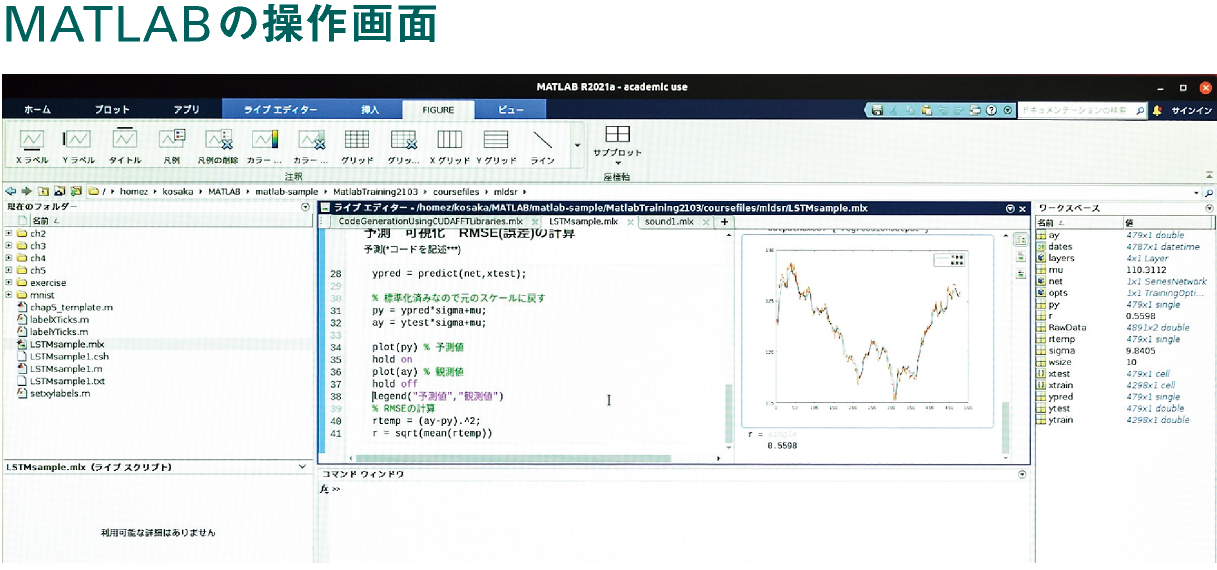Switch to the アプリ tab
This screenshot has width=1217, height=570.
pos(186,109)
